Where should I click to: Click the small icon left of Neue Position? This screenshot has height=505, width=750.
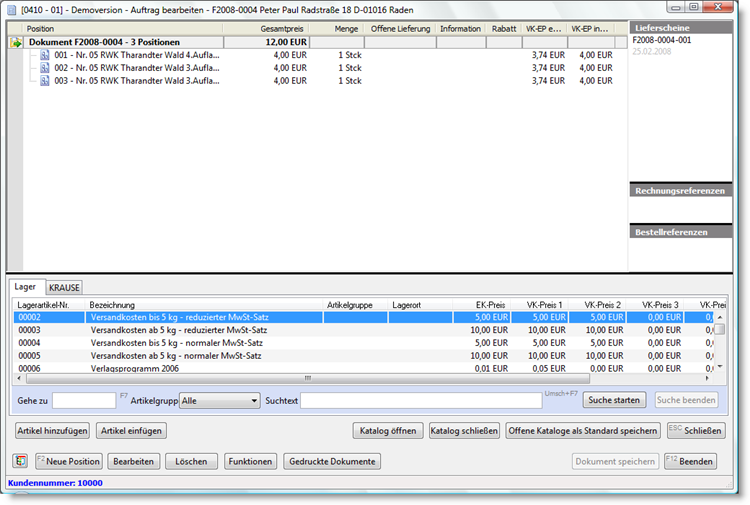click(21, 461)
